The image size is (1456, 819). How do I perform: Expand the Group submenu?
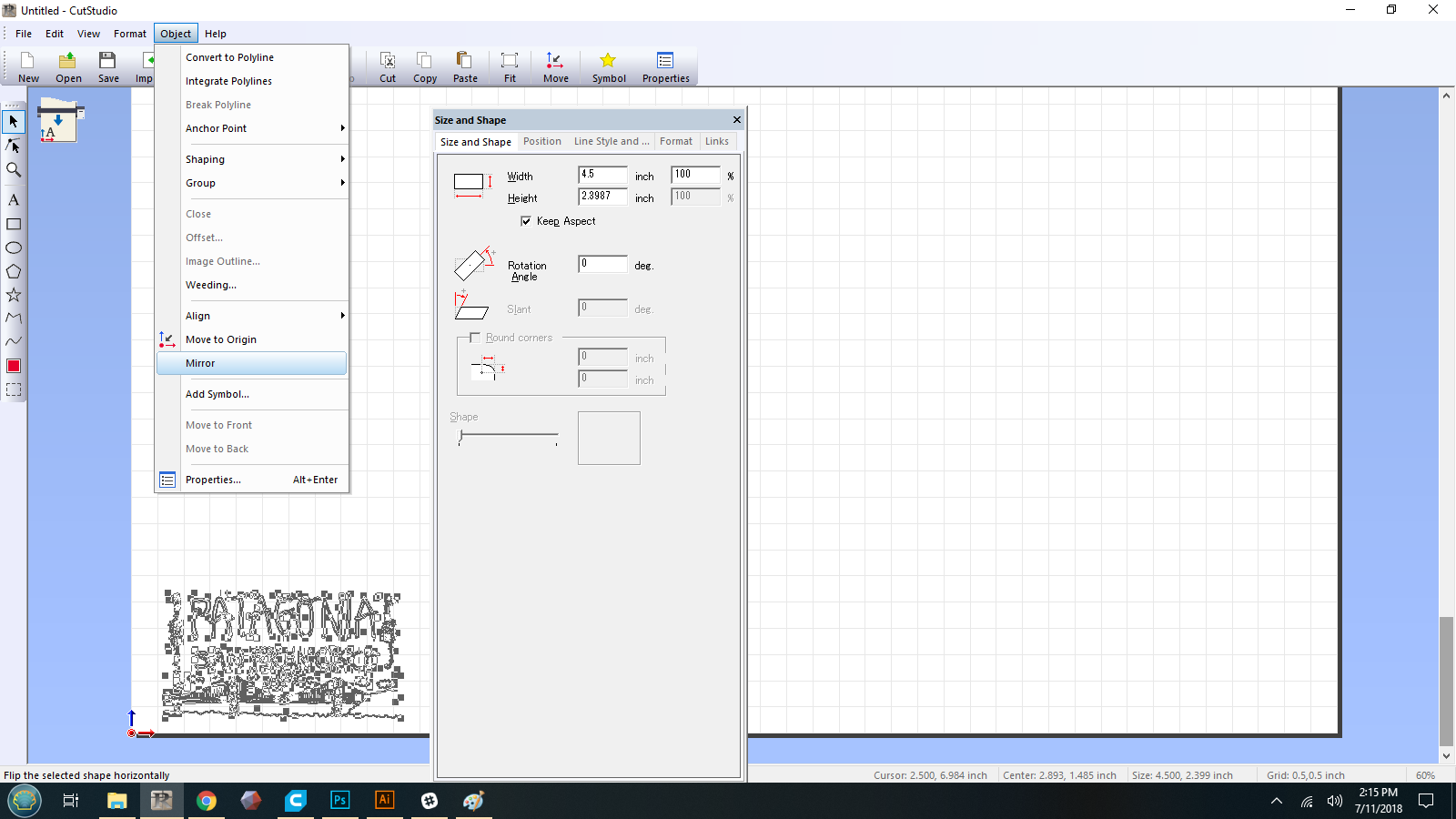click(x=252, y=183)
